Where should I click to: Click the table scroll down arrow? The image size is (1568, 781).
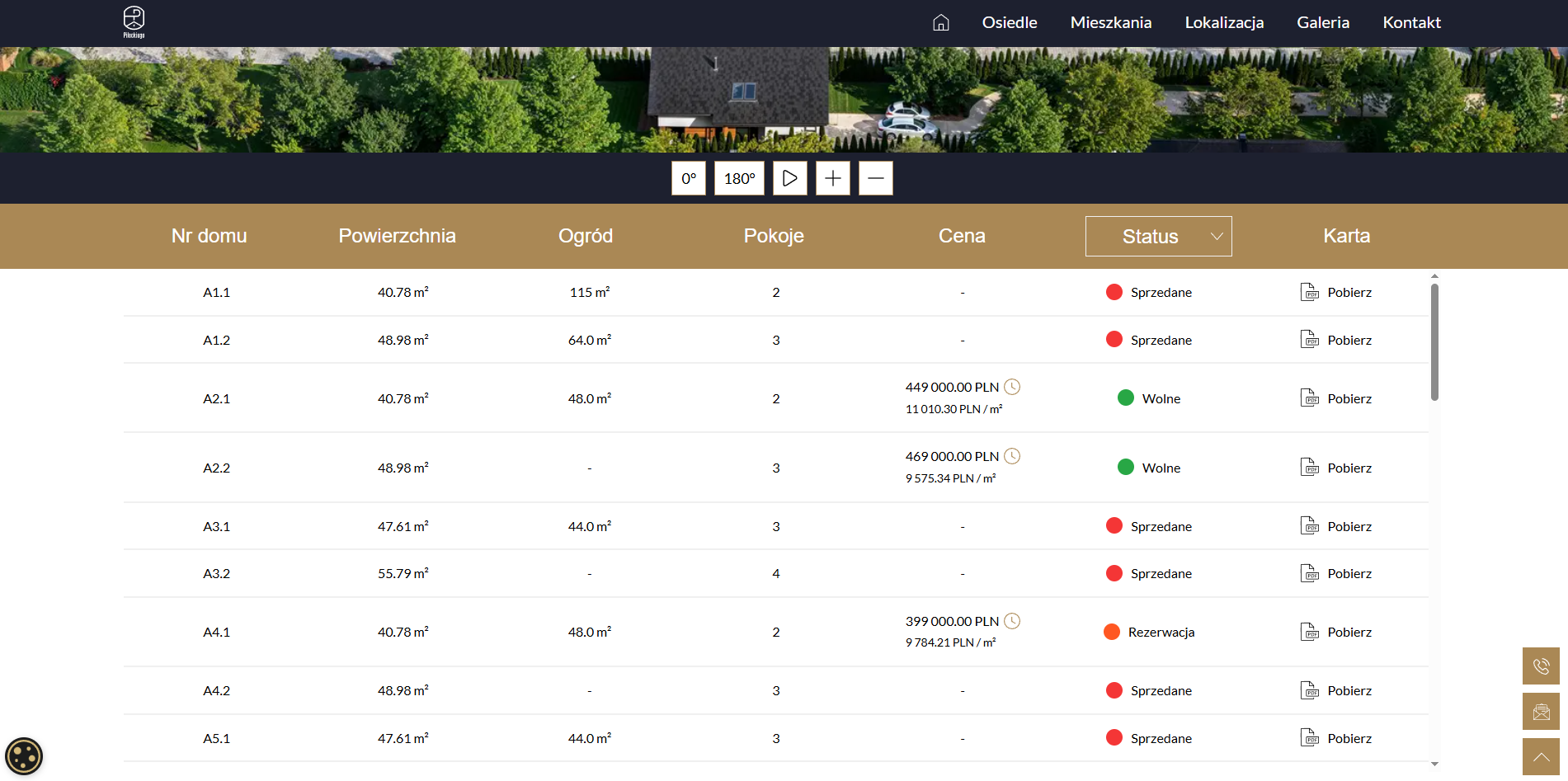(x=1434, y=764)
